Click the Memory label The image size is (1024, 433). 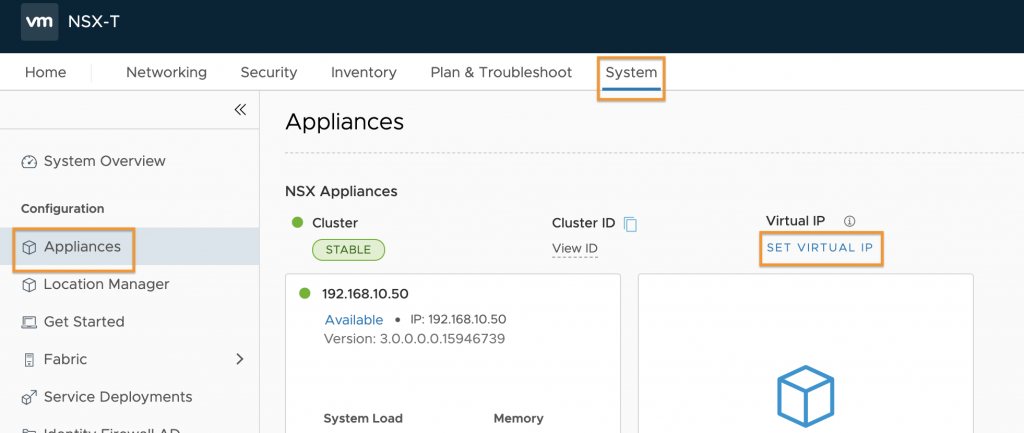519,419
